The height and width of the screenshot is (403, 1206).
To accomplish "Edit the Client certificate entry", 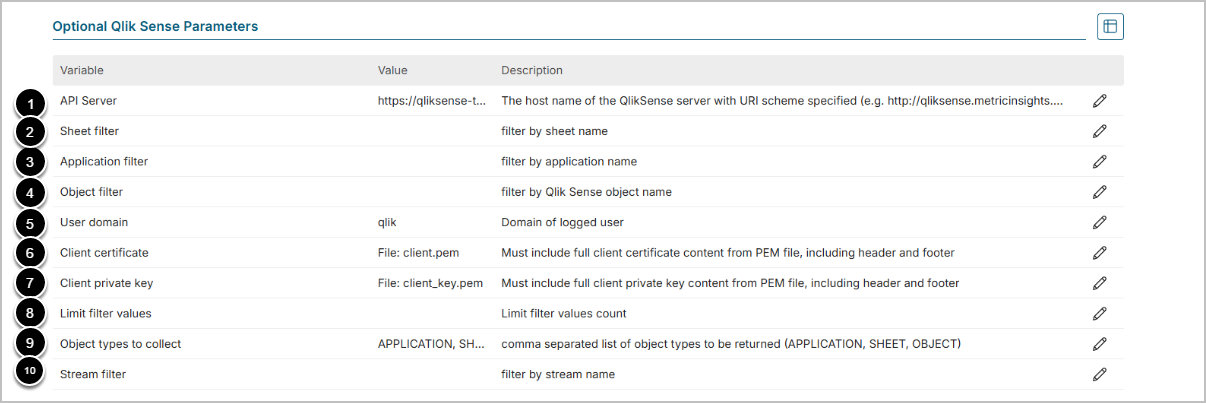I will 1099,253.
